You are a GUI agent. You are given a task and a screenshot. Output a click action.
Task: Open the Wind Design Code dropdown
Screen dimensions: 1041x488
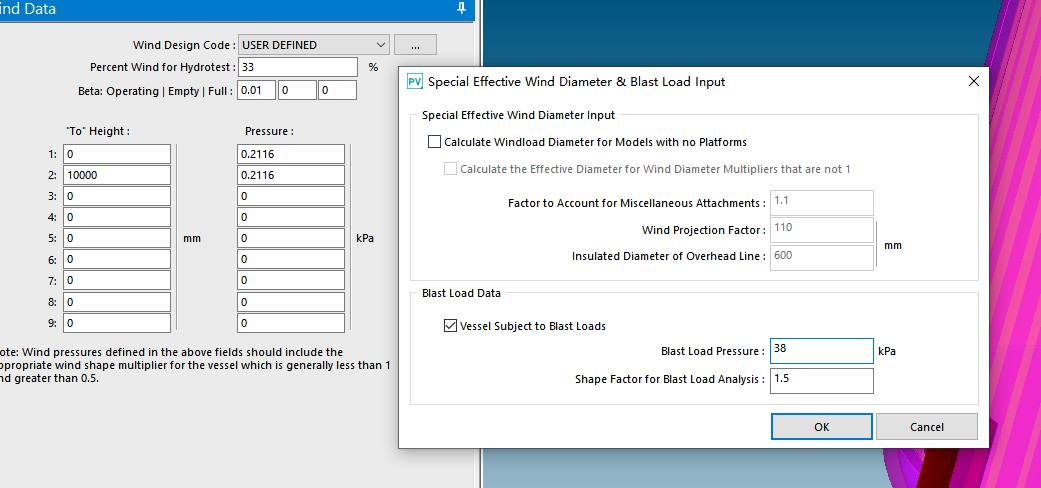coord(313,45)
